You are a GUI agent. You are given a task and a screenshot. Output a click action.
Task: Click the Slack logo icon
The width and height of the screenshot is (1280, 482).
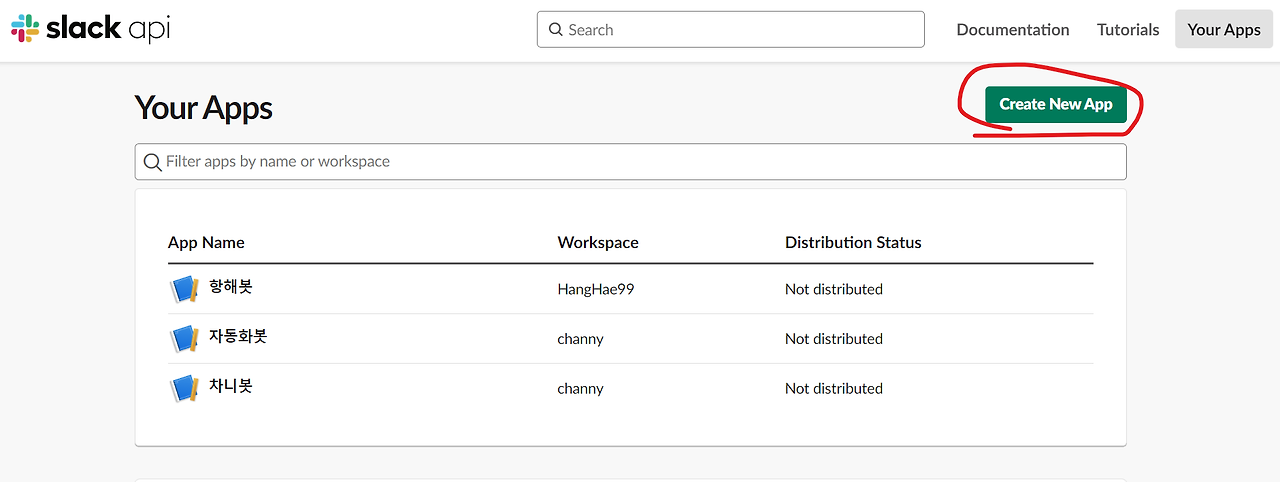coord(26,29)
